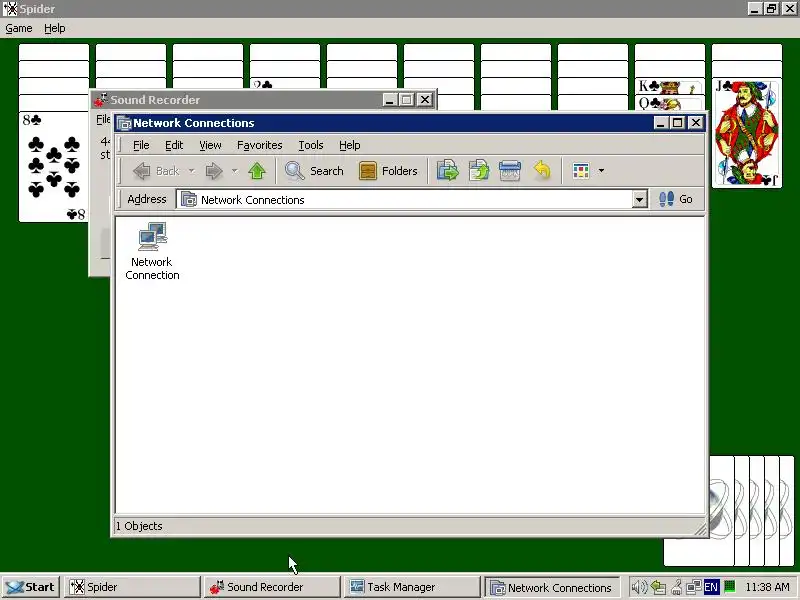Click Network Connections taskbar button
Screen dimensions: 800x600
tap(552, 587)
